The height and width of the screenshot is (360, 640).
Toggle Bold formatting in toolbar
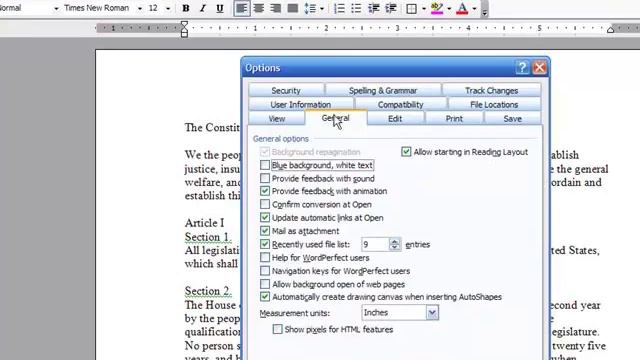pos(186,8)
